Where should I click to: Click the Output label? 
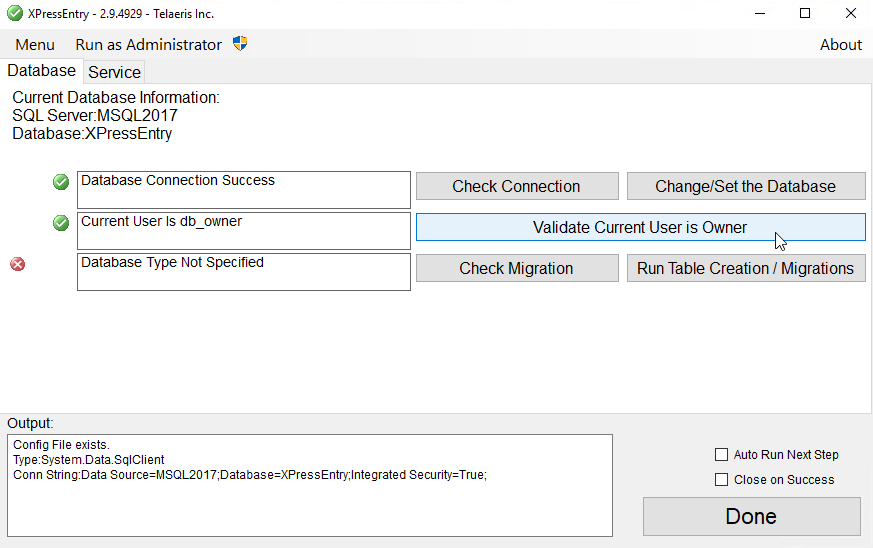(x=30, y=423)
